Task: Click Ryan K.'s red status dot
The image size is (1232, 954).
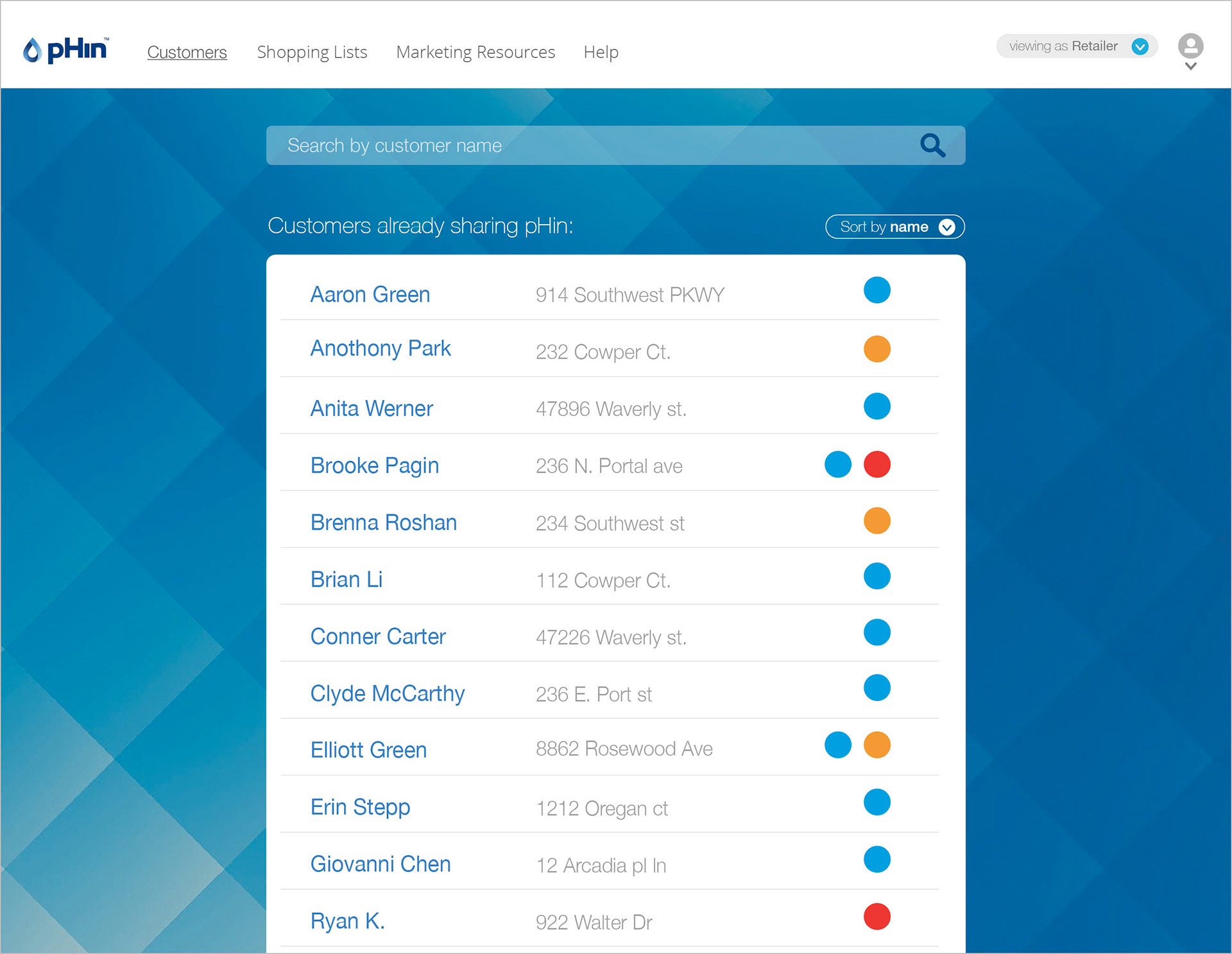Action: tap(877, 916)
